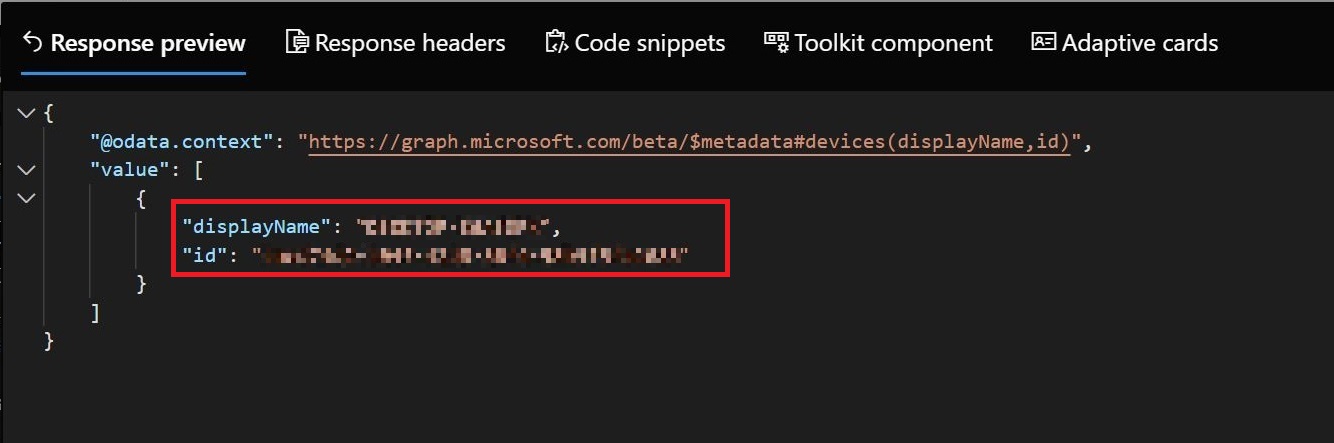This screenshot has height=443, width=1334.
Task: Click the Code snippets clipboard icon
Action: pos(556,43)
